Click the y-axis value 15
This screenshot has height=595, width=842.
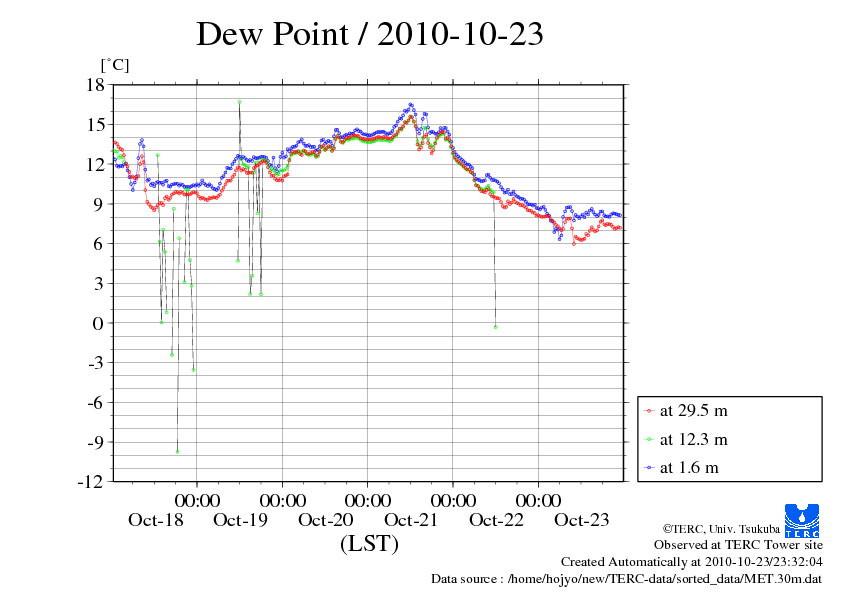tap(96, 125)
